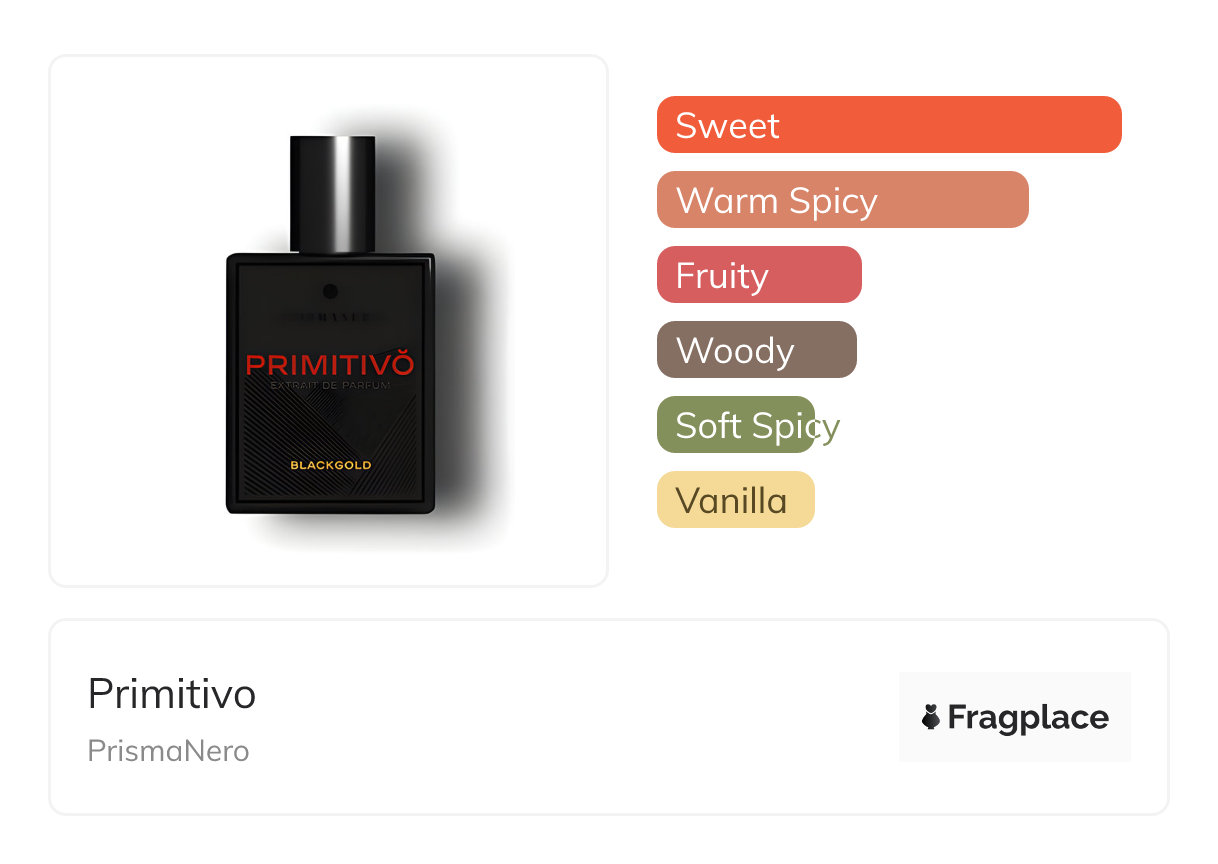Click the overflowing 'cy' letters of Soft Spicy

(x=829, y=428)
